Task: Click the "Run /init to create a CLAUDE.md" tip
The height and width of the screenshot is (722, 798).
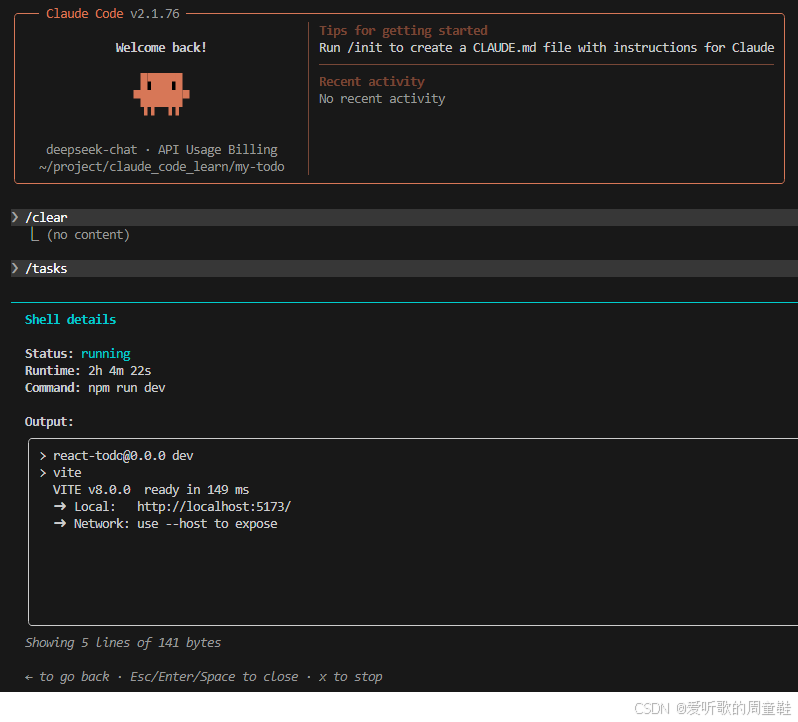Action: [547, 48]
